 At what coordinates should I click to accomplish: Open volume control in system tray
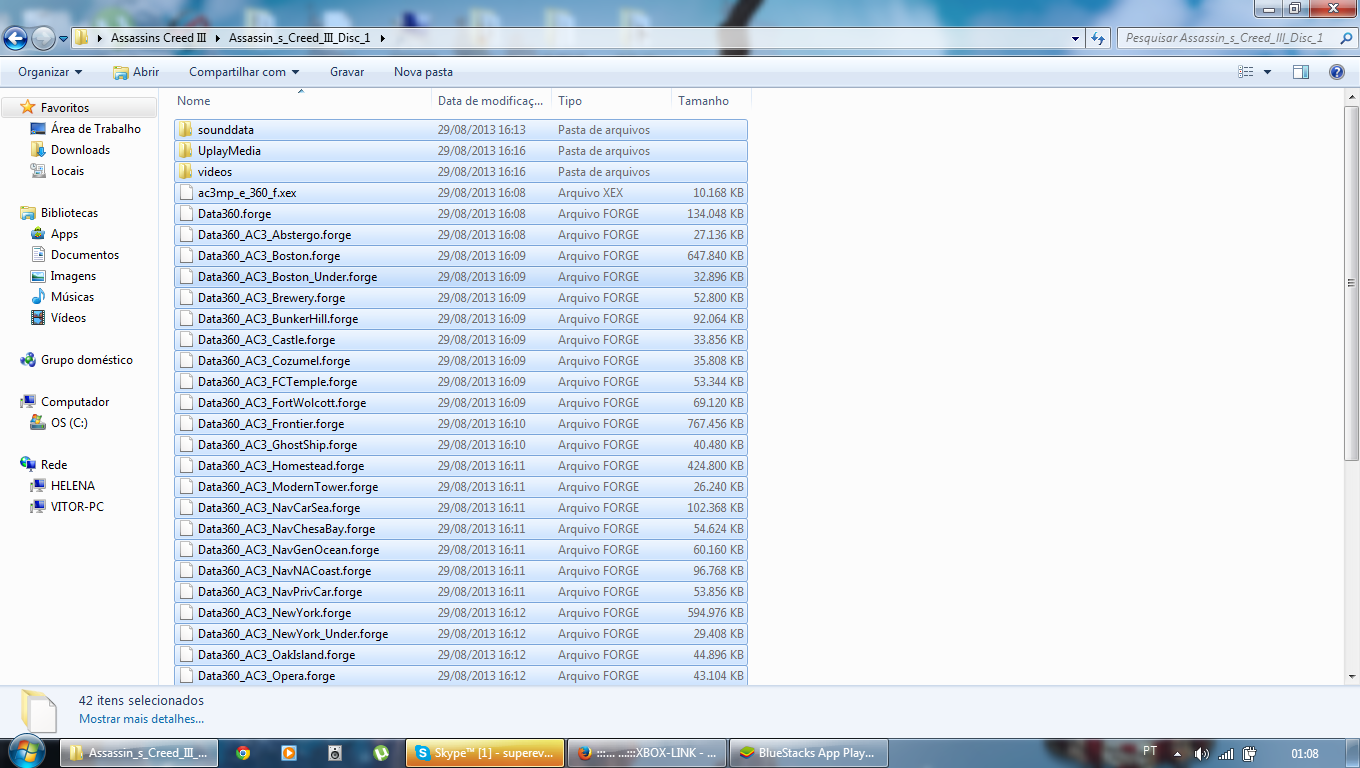pos(1200,753)
